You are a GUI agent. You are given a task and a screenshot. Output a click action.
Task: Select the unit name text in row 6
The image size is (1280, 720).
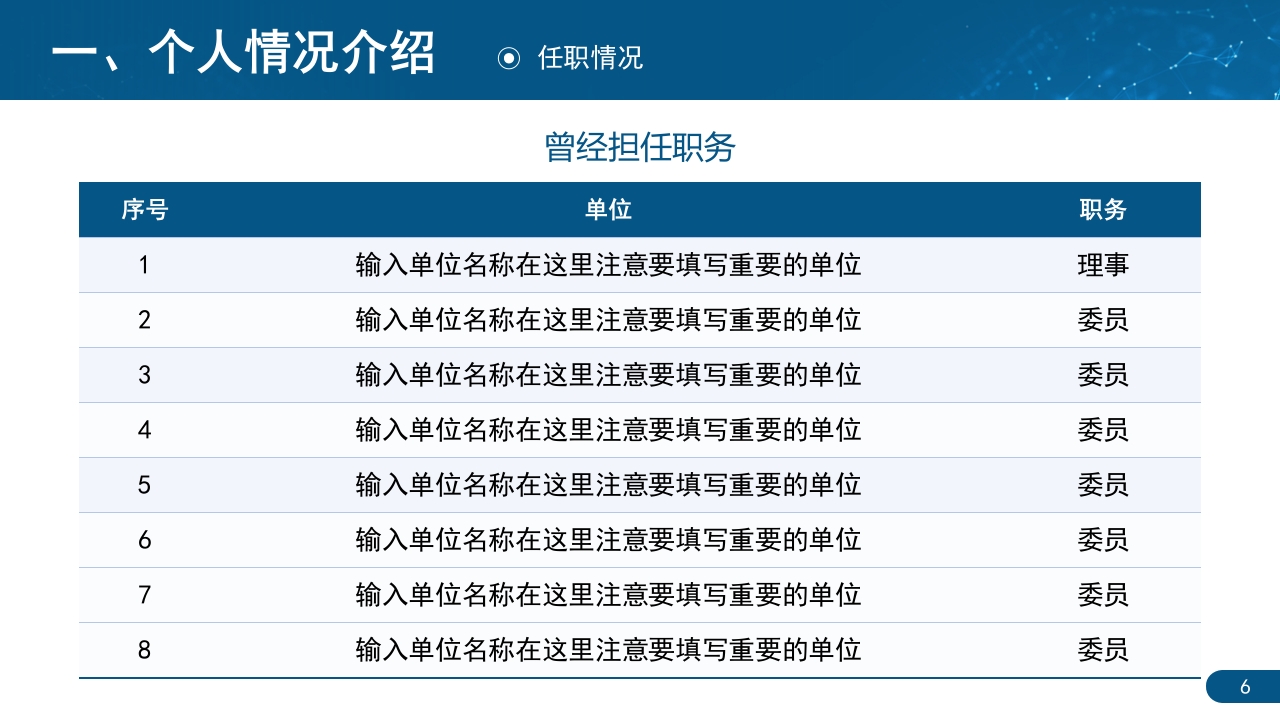pos(608,540)
